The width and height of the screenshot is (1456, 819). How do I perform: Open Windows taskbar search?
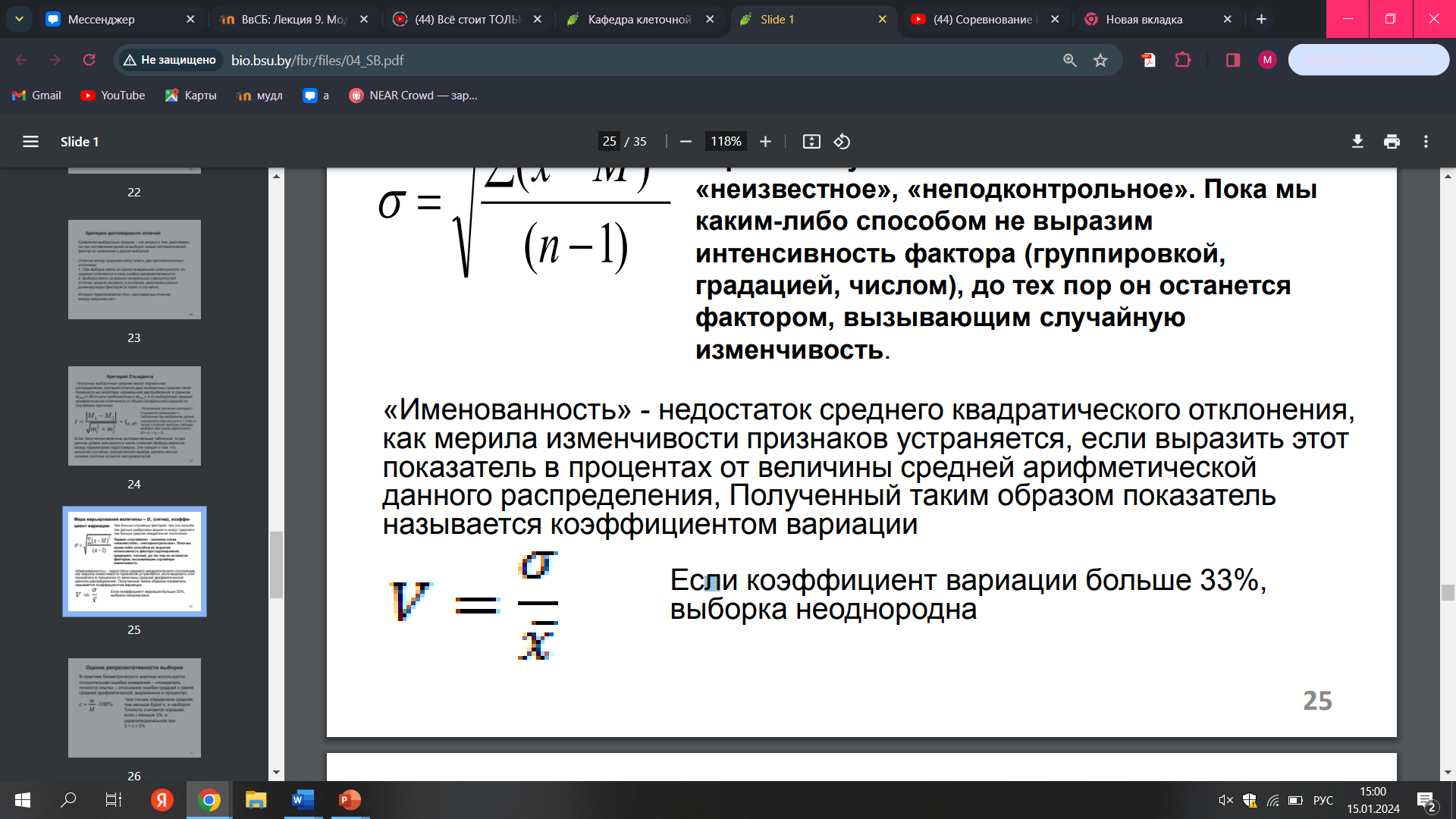pyautogui.click(x=68, y=800)
